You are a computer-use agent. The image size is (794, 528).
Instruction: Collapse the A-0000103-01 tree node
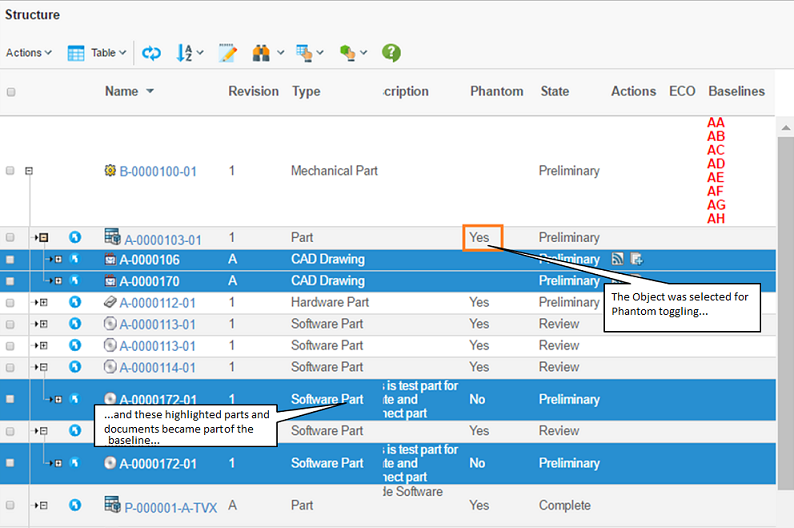pyautogui.click(x=43, y=238)
